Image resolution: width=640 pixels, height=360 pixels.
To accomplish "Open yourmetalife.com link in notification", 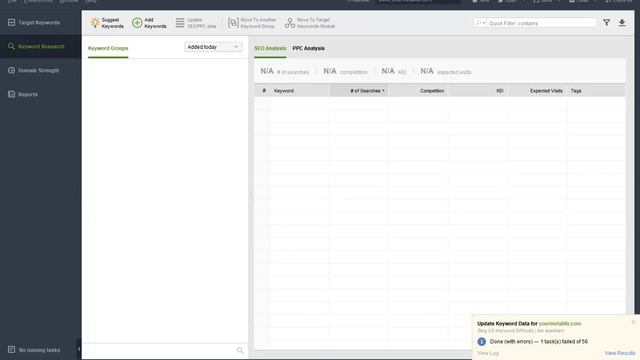I will (560, 324).
